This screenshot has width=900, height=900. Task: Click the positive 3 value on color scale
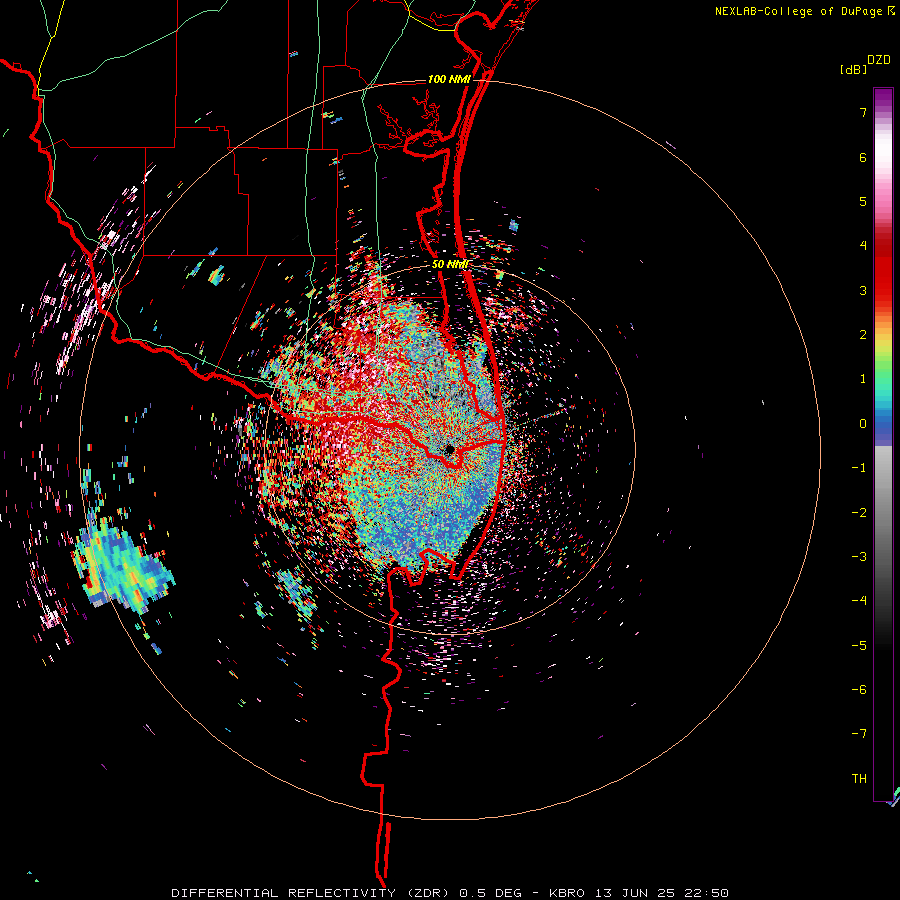pos(863,290)
